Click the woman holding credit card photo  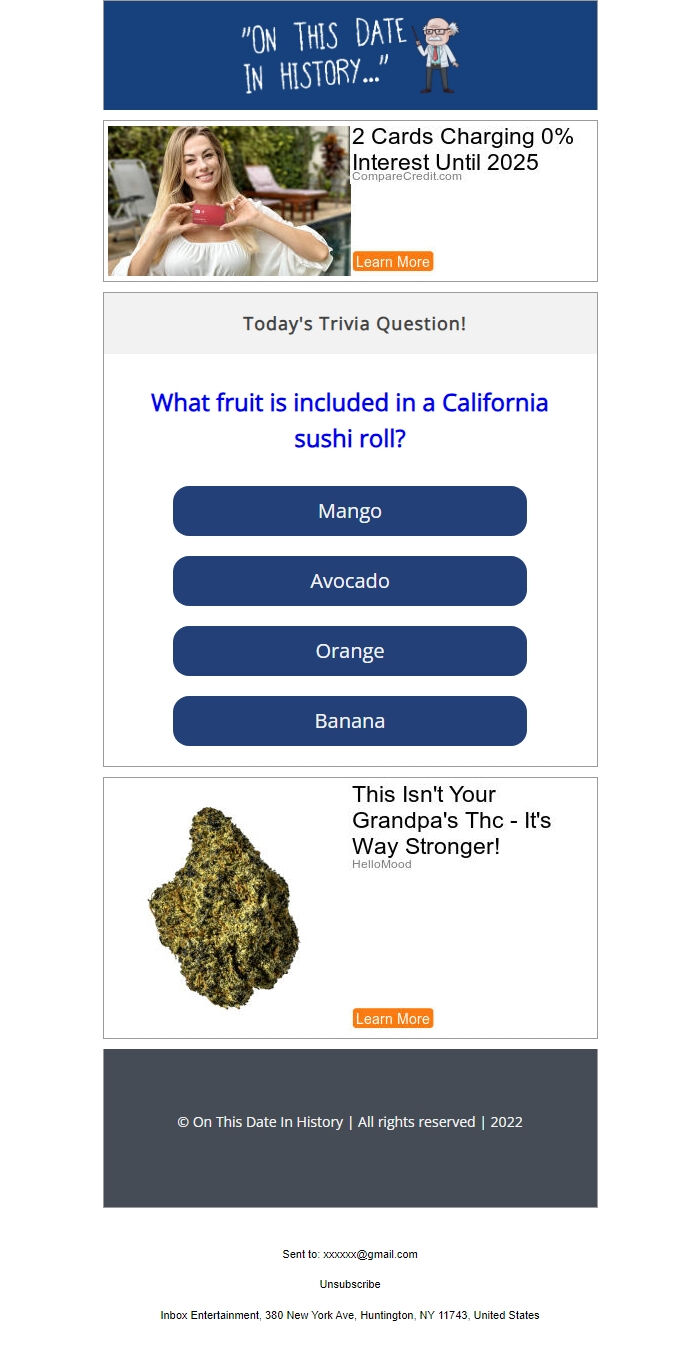tap(228, 200)
